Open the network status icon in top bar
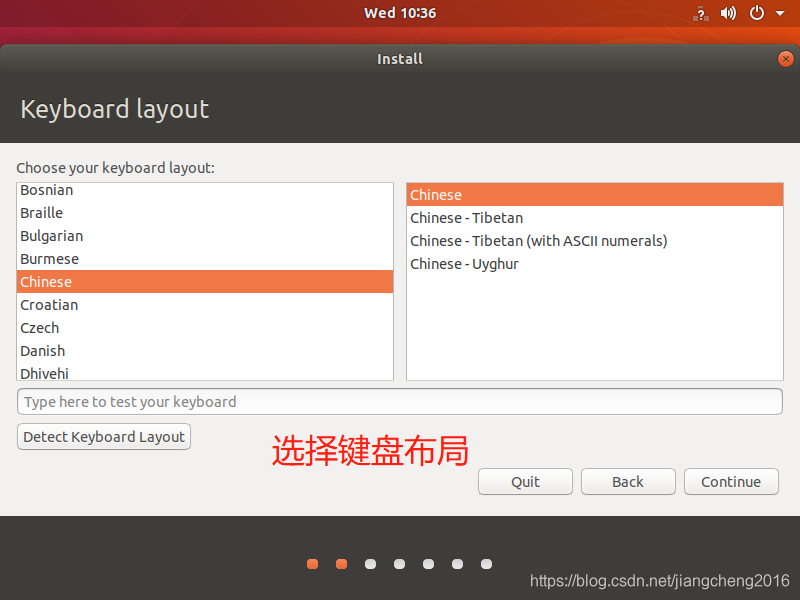This screenshot has height=600, width=800. click(x=701, y=14)
